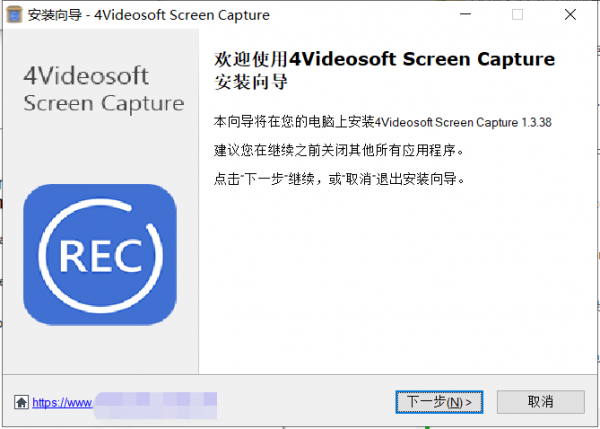Close the setup wizard with X
This screenshot has height=429, width=600.
tap(570, 15)
